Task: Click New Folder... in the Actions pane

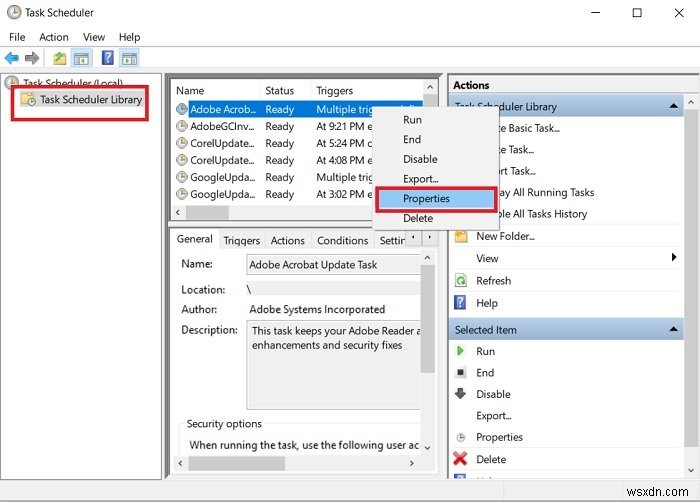Action: tap(505, 236)
